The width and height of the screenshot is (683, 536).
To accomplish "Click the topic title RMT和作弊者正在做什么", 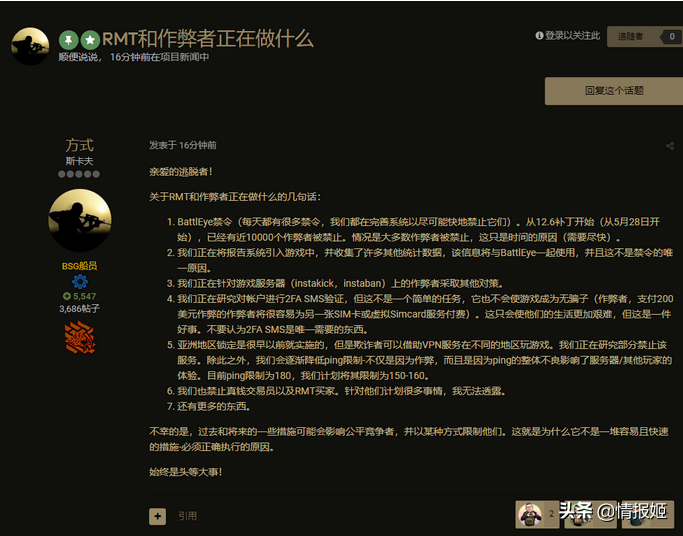I will coord(208,39).
